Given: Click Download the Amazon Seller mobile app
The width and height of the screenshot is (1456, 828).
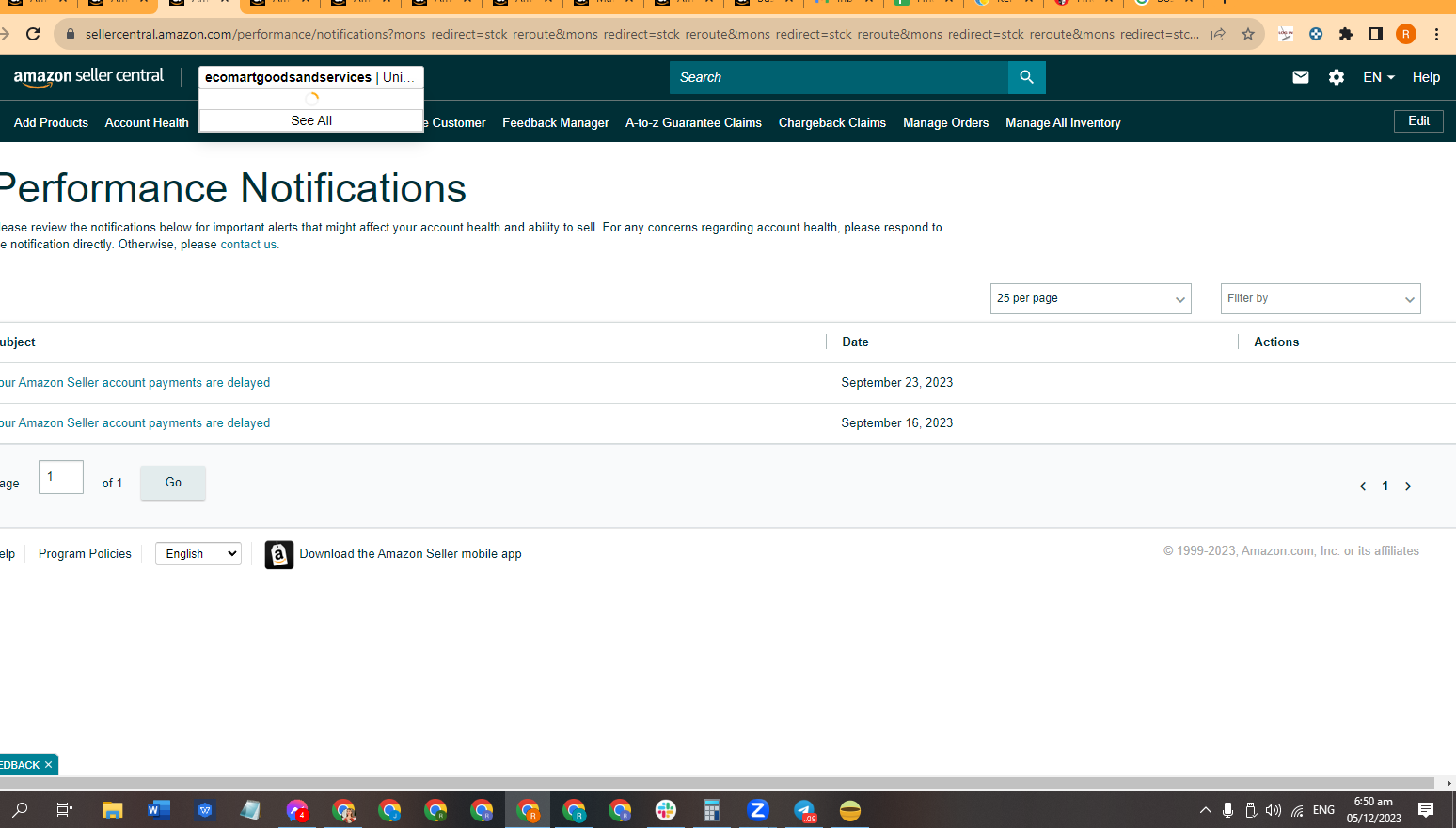Looking at the screenshot, I should tap(410, 554).
